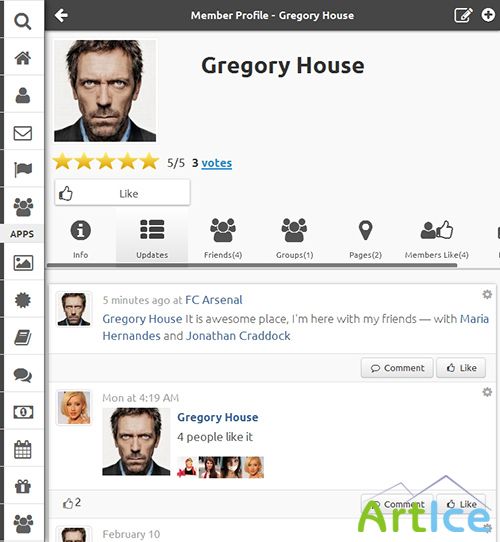Click the back arrow in the header
The height and width of the screenshot is (542, 500).
click(x=61, y=15)
